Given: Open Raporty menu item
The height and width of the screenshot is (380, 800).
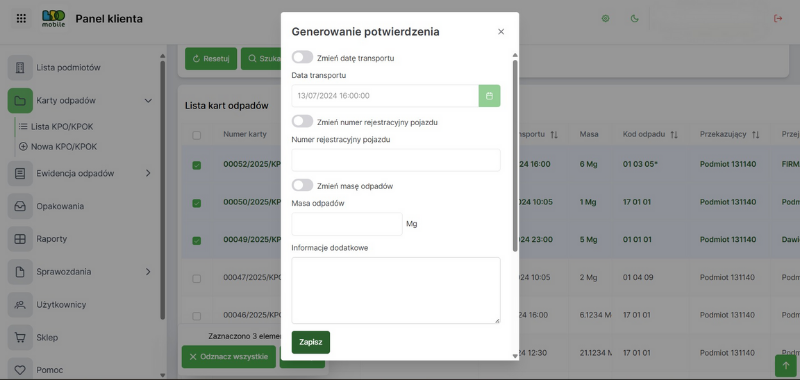Looking at the screenshot, I should 52,239.
